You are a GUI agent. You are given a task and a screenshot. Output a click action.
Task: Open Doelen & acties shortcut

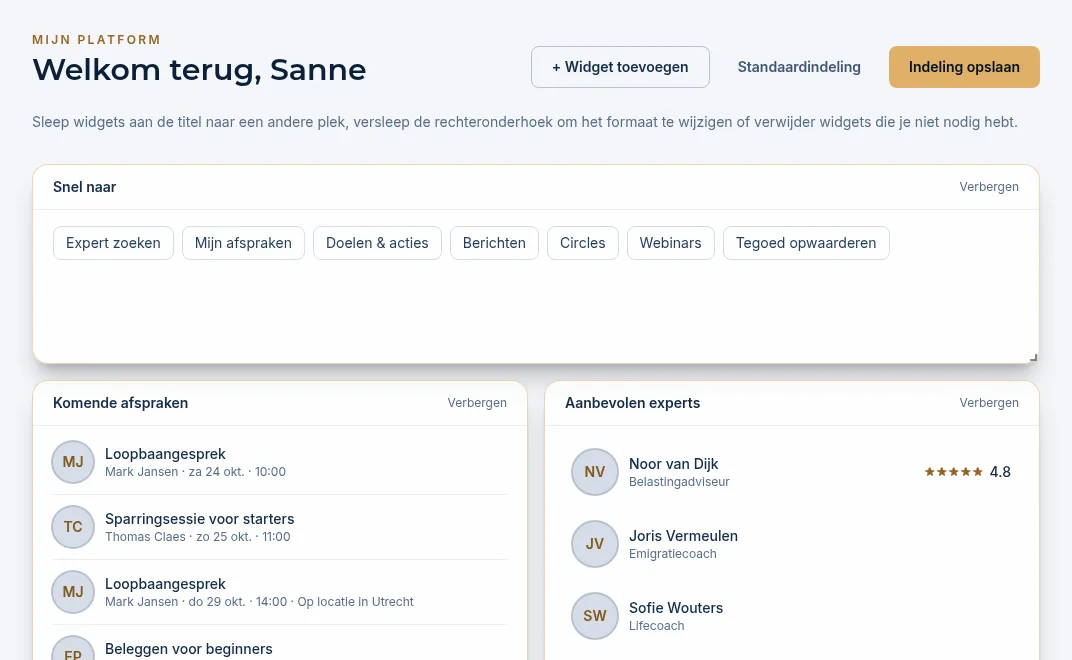pos(377,243)
